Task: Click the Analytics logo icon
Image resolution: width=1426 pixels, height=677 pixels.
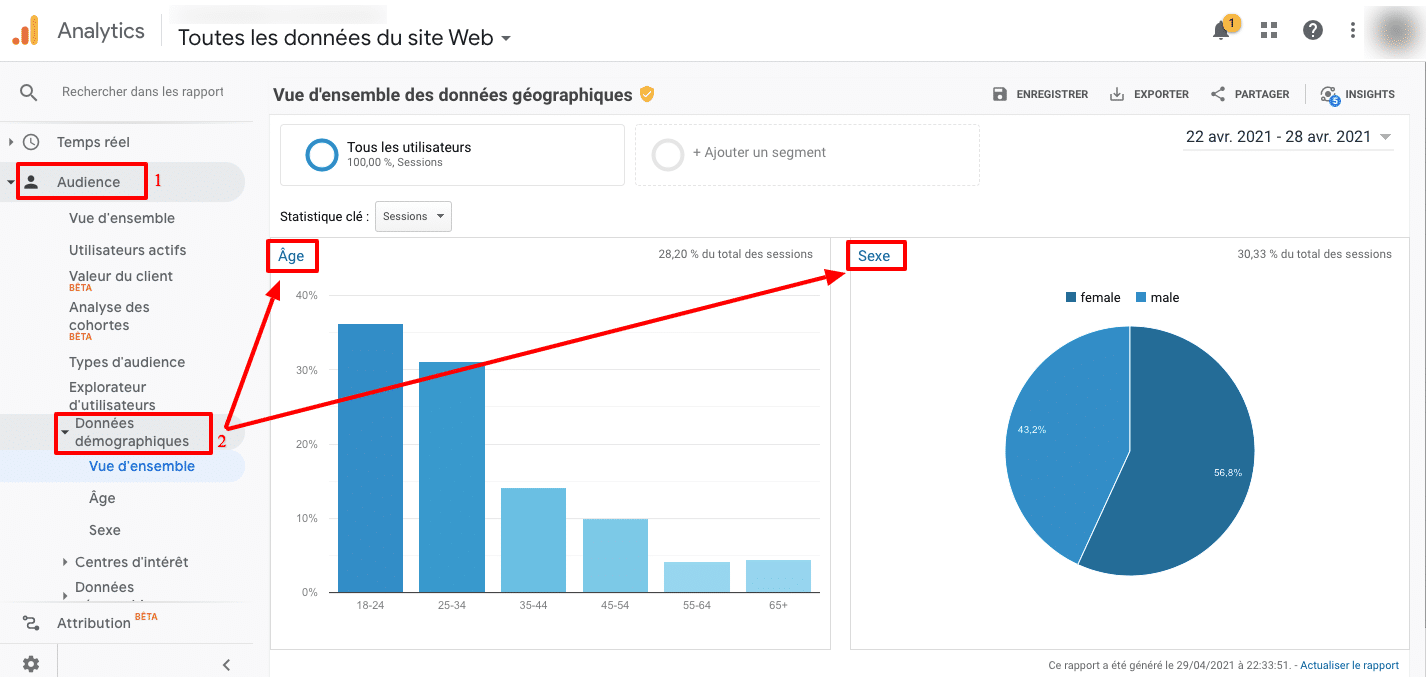Action: pos(25,31)
